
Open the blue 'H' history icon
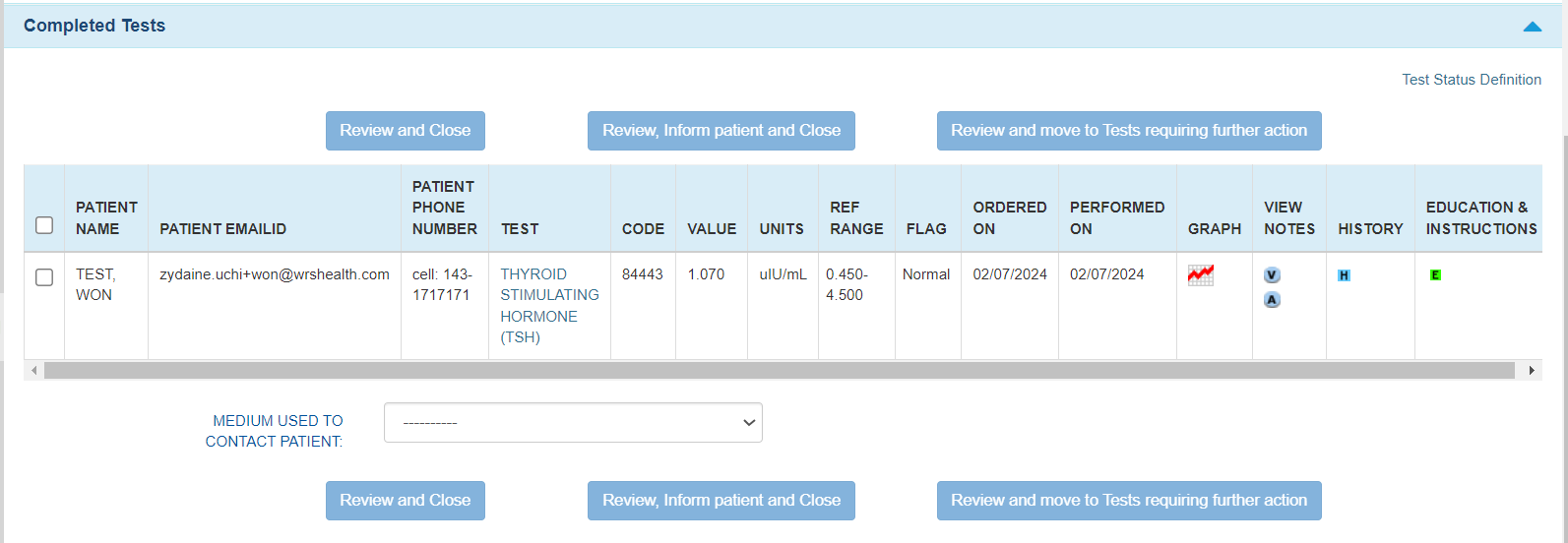click(x=1344, y=275)
